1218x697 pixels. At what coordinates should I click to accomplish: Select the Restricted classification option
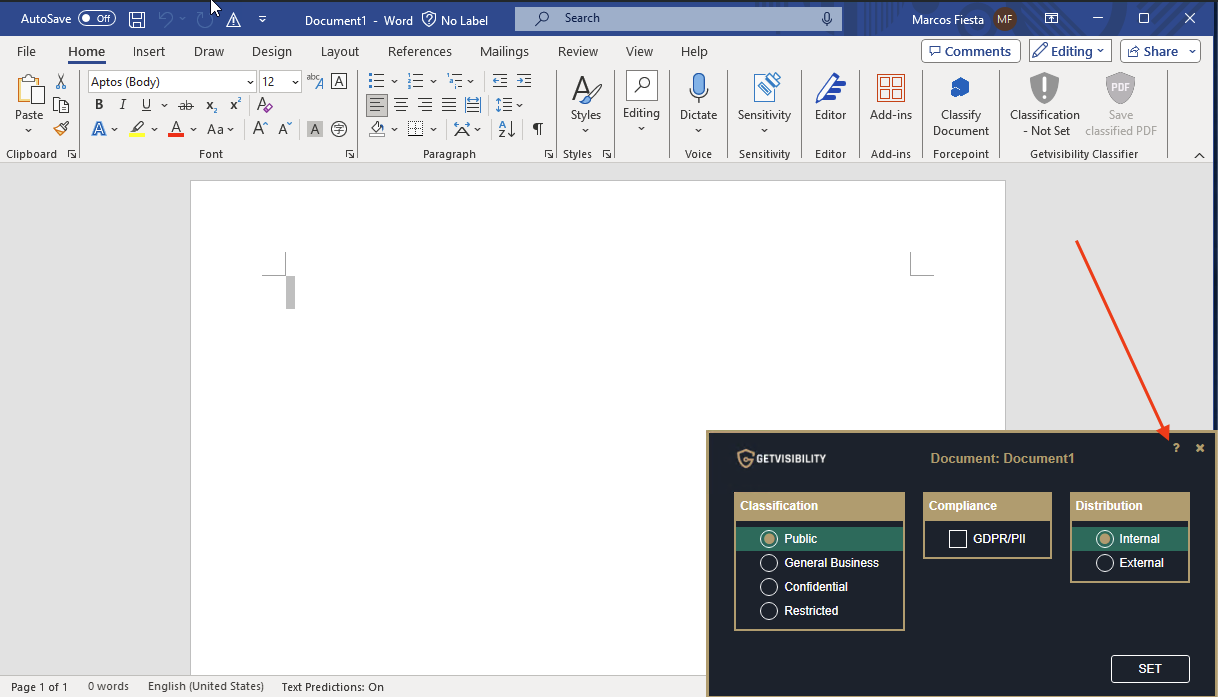pos(769,610)
